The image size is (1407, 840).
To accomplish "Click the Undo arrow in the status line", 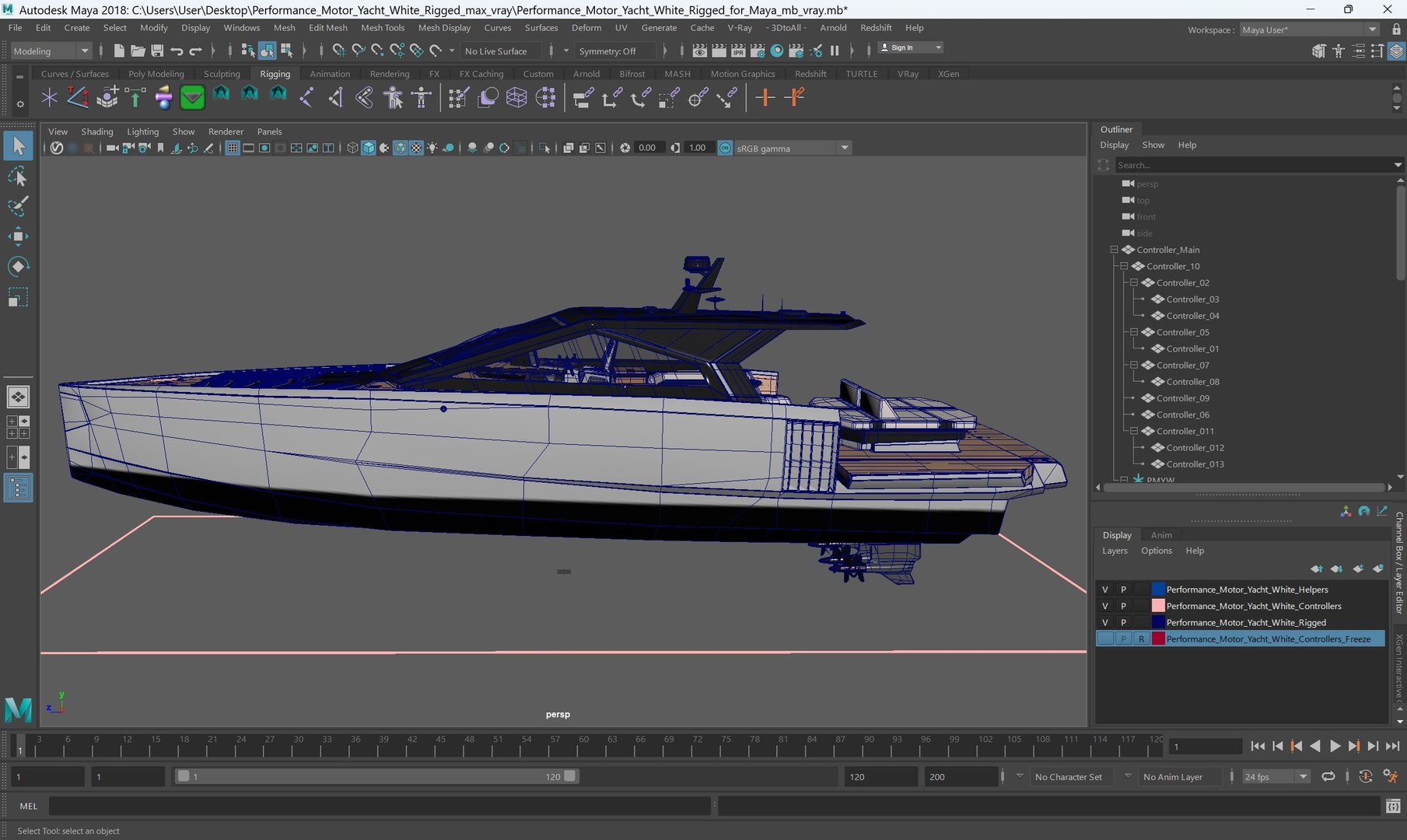I will (x=177, y=51).
